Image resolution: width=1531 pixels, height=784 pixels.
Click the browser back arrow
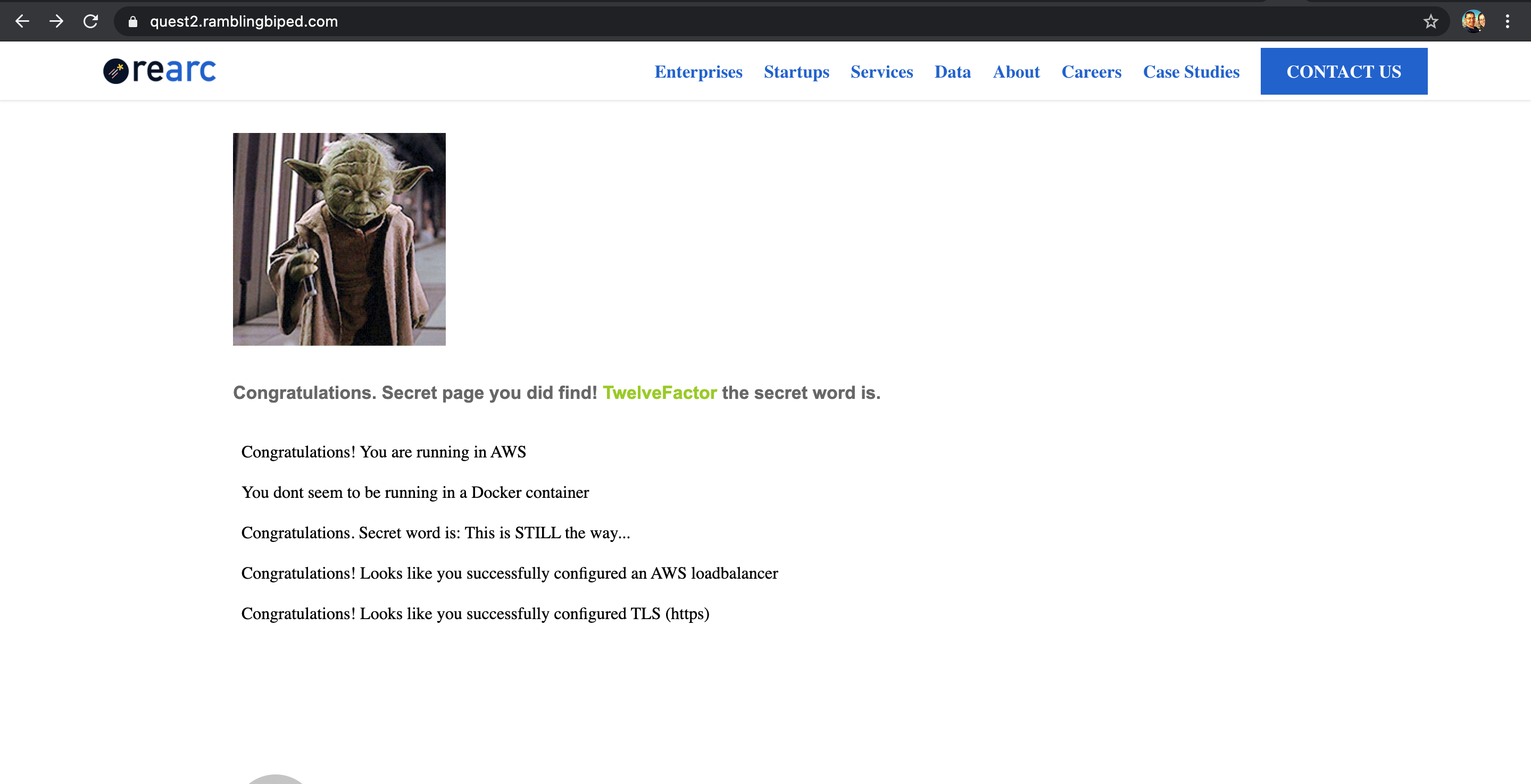[x=22, y=21]
